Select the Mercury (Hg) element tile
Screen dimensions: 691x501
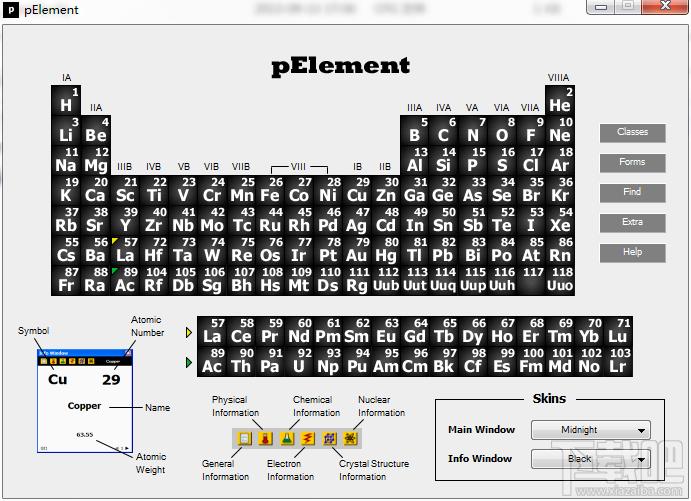[x=386, y=250]
